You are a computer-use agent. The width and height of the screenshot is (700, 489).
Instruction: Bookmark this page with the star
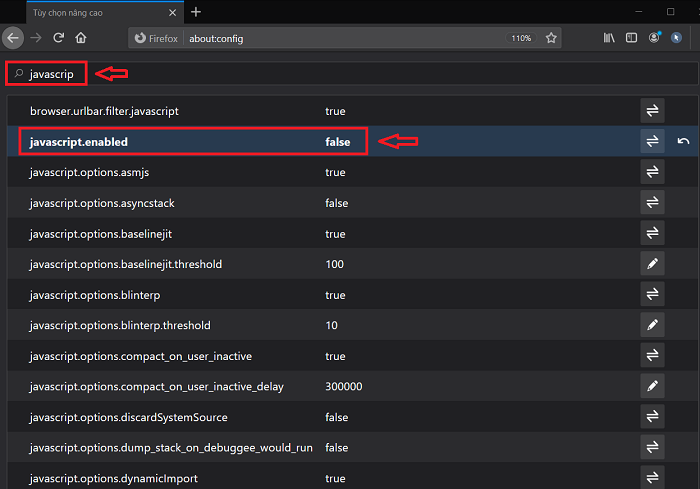pos(551,38)
